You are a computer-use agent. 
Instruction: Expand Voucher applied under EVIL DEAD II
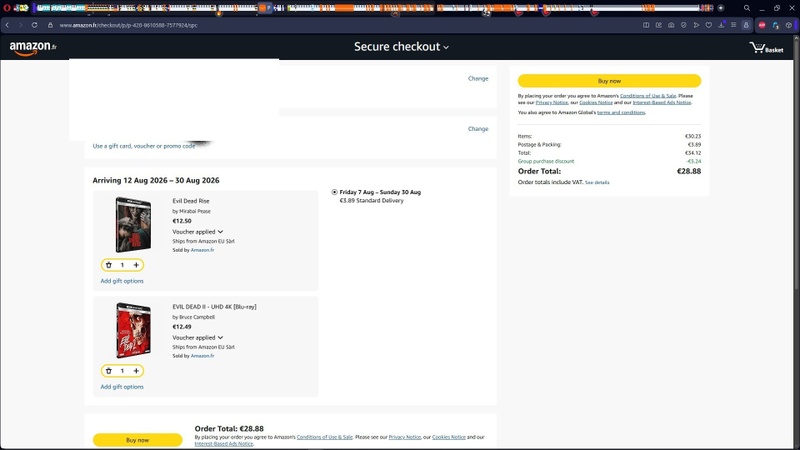[x=197, y=338]
